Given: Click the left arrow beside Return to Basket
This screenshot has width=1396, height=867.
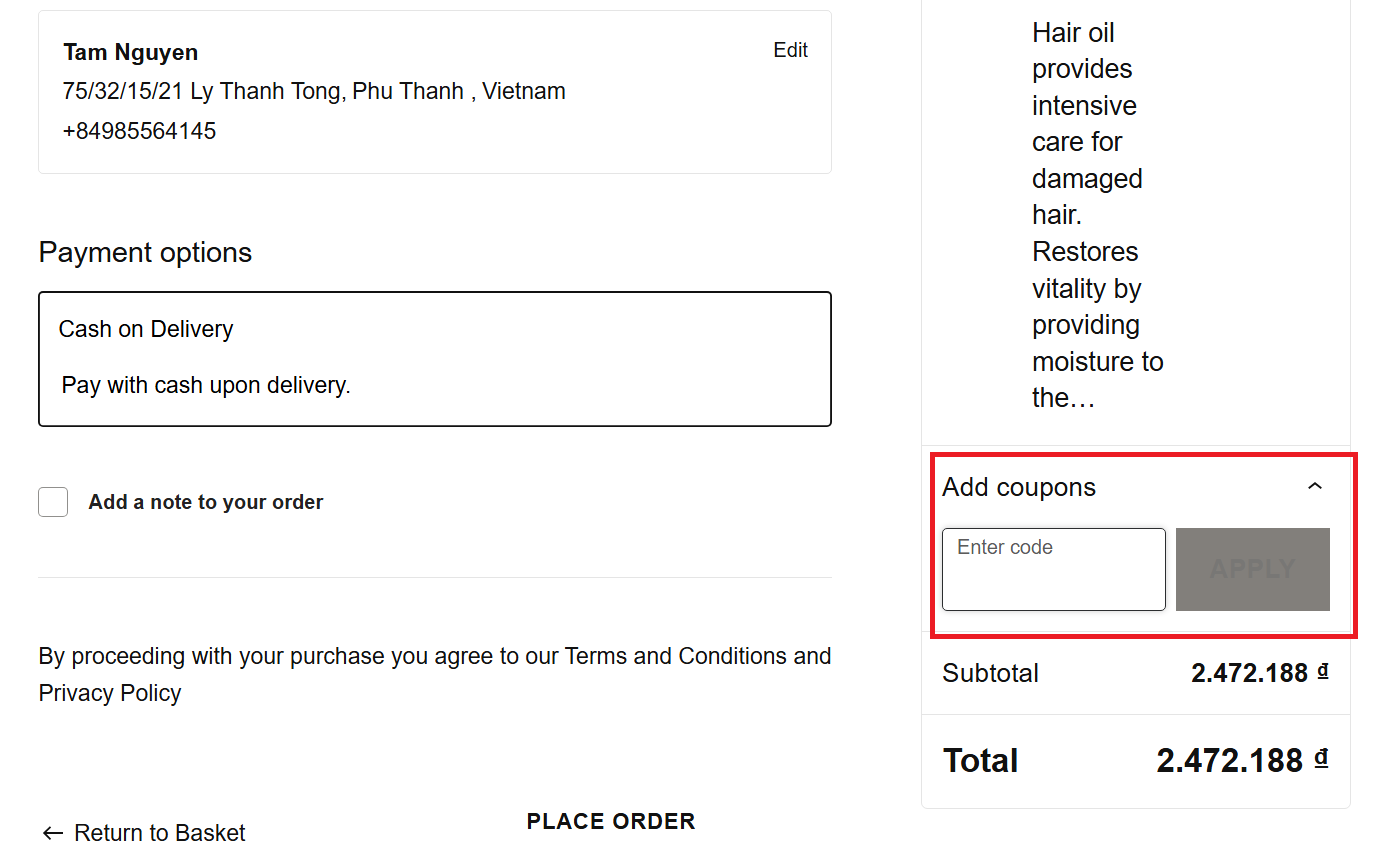Looking at the screenshot, I should click(53, 833).
